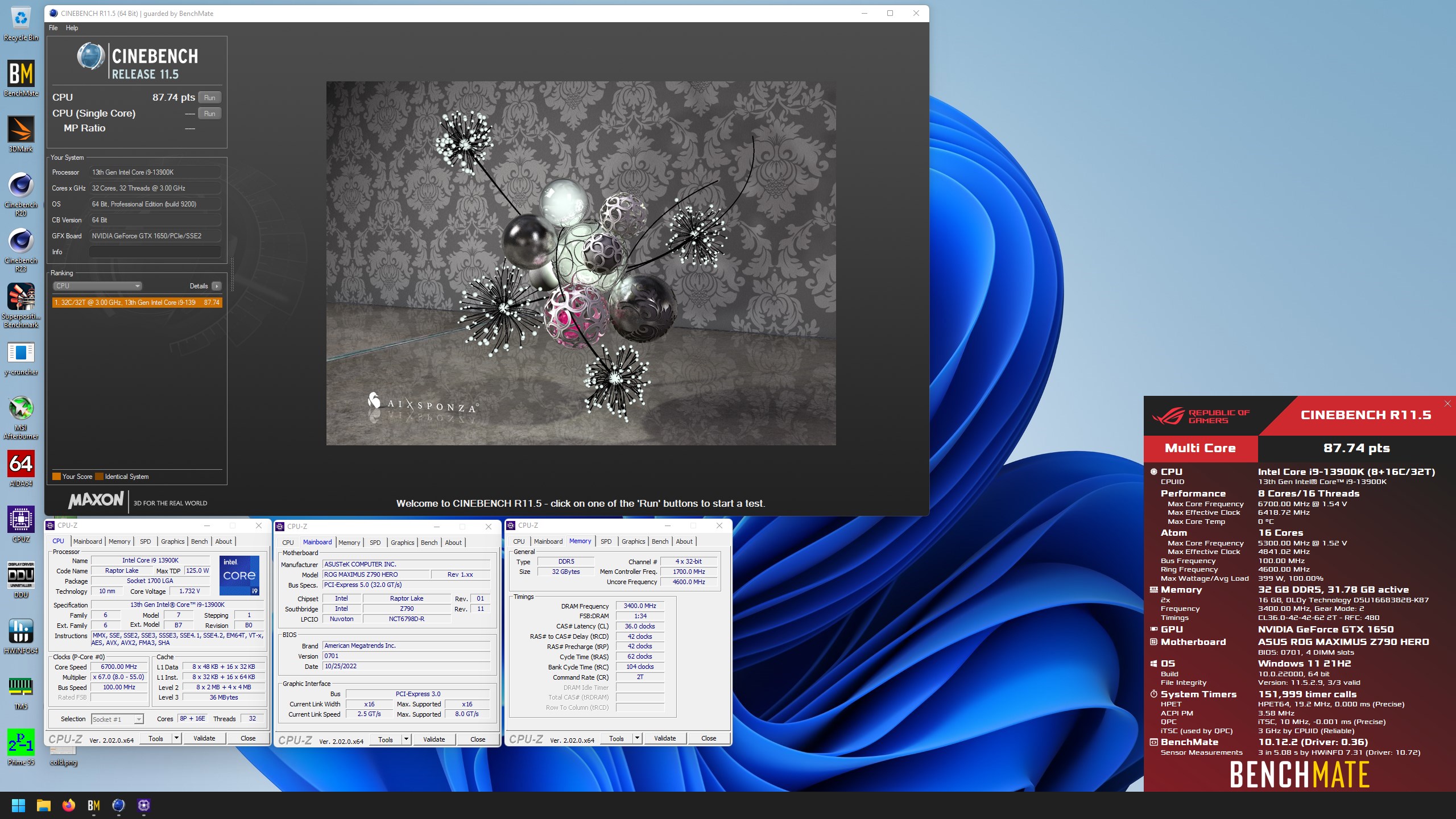Run the CPU (Single Core) test

click(210, 114)
